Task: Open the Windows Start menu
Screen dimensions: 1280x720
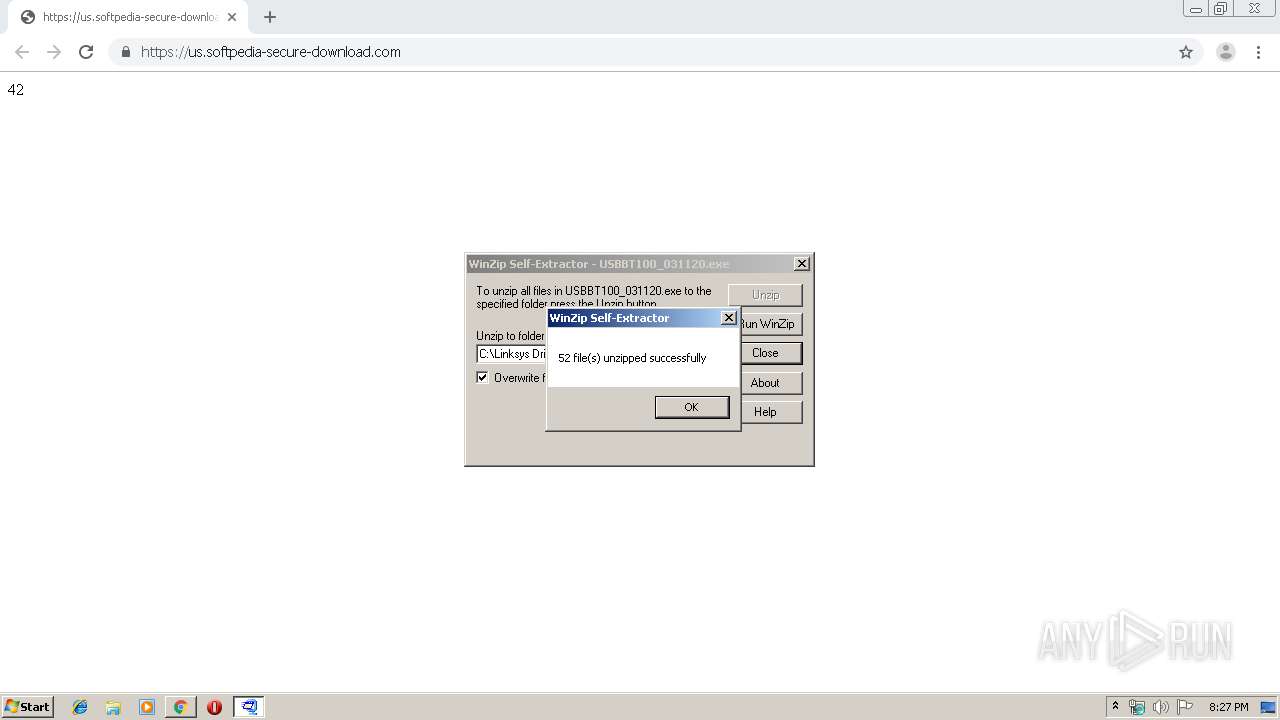Action: tap(28, 707)
